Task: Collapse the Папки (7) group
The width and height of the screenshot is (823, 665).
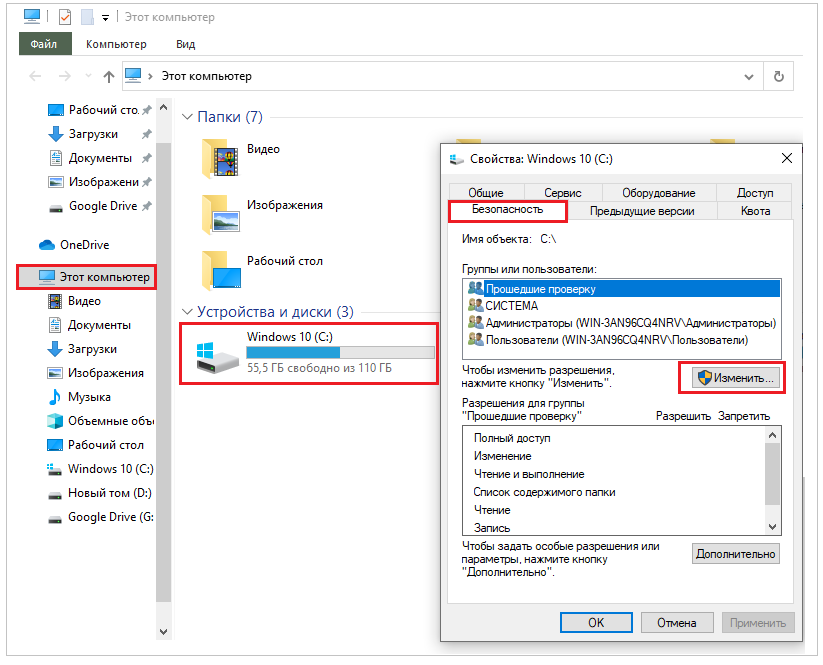Action: pos(187,117)
